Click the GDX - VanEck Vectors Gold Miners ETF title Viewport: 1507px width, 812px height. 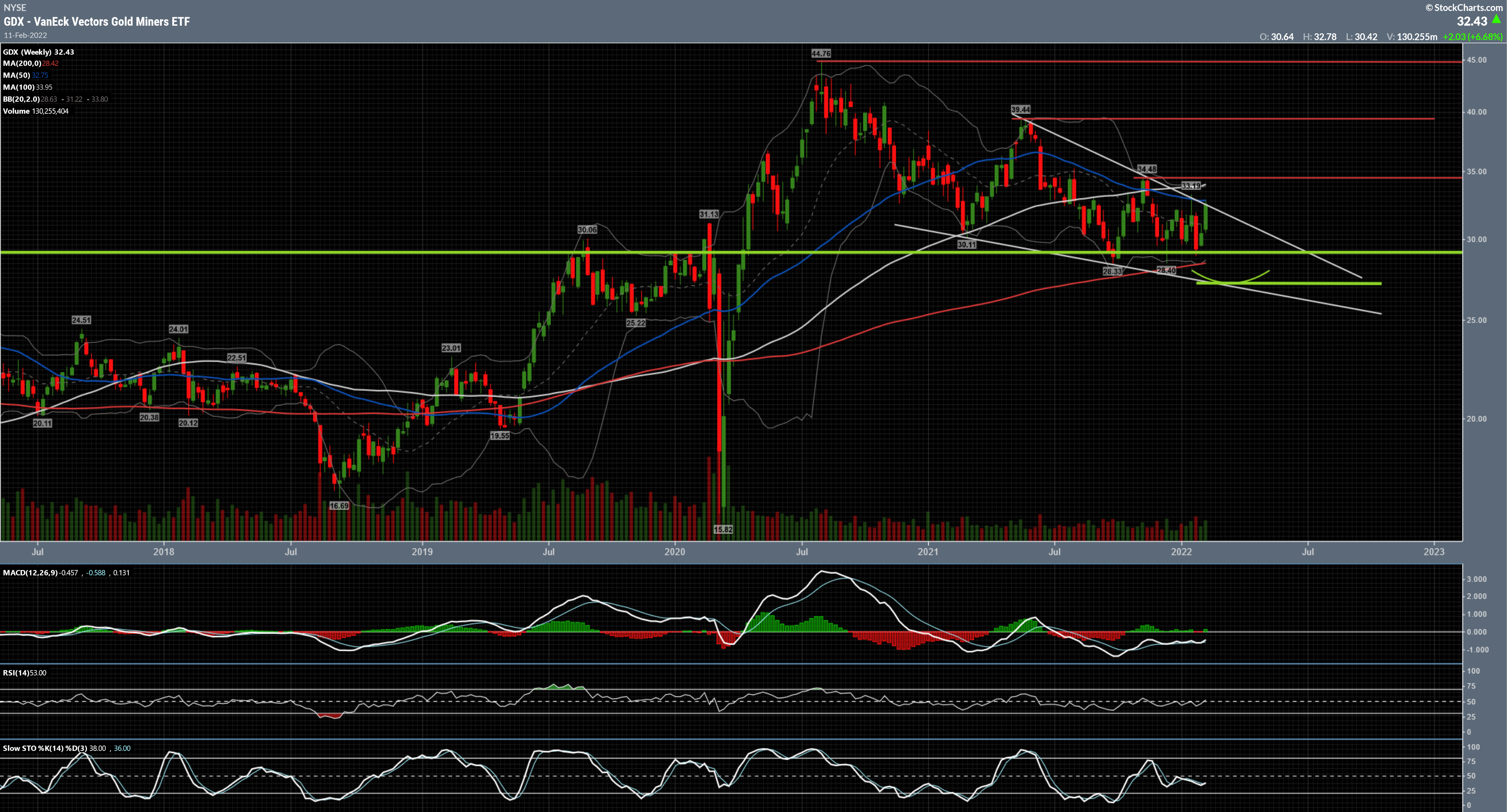tap(96, 22)
